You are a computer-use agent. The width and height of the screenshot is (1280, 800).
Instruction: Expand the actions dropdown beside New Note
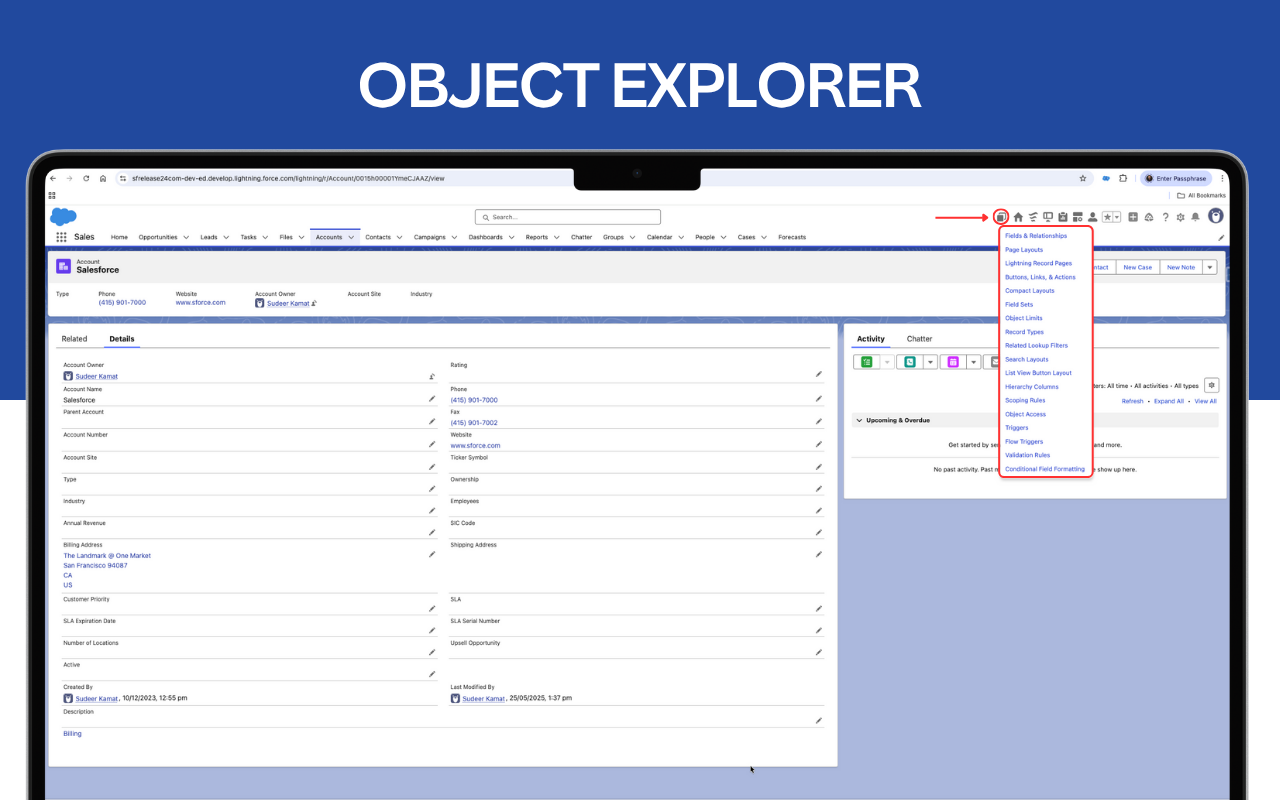click(1209, 267)
